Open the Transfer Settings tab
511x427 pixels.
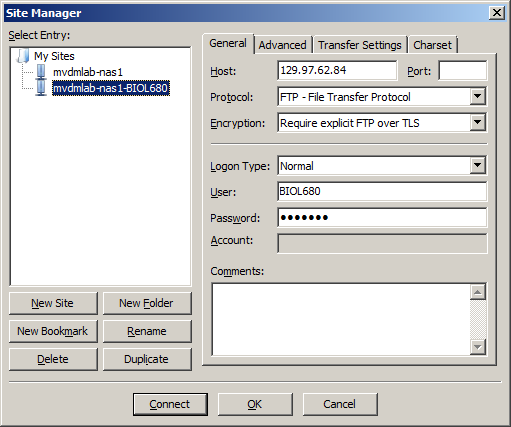coord(360,45)
